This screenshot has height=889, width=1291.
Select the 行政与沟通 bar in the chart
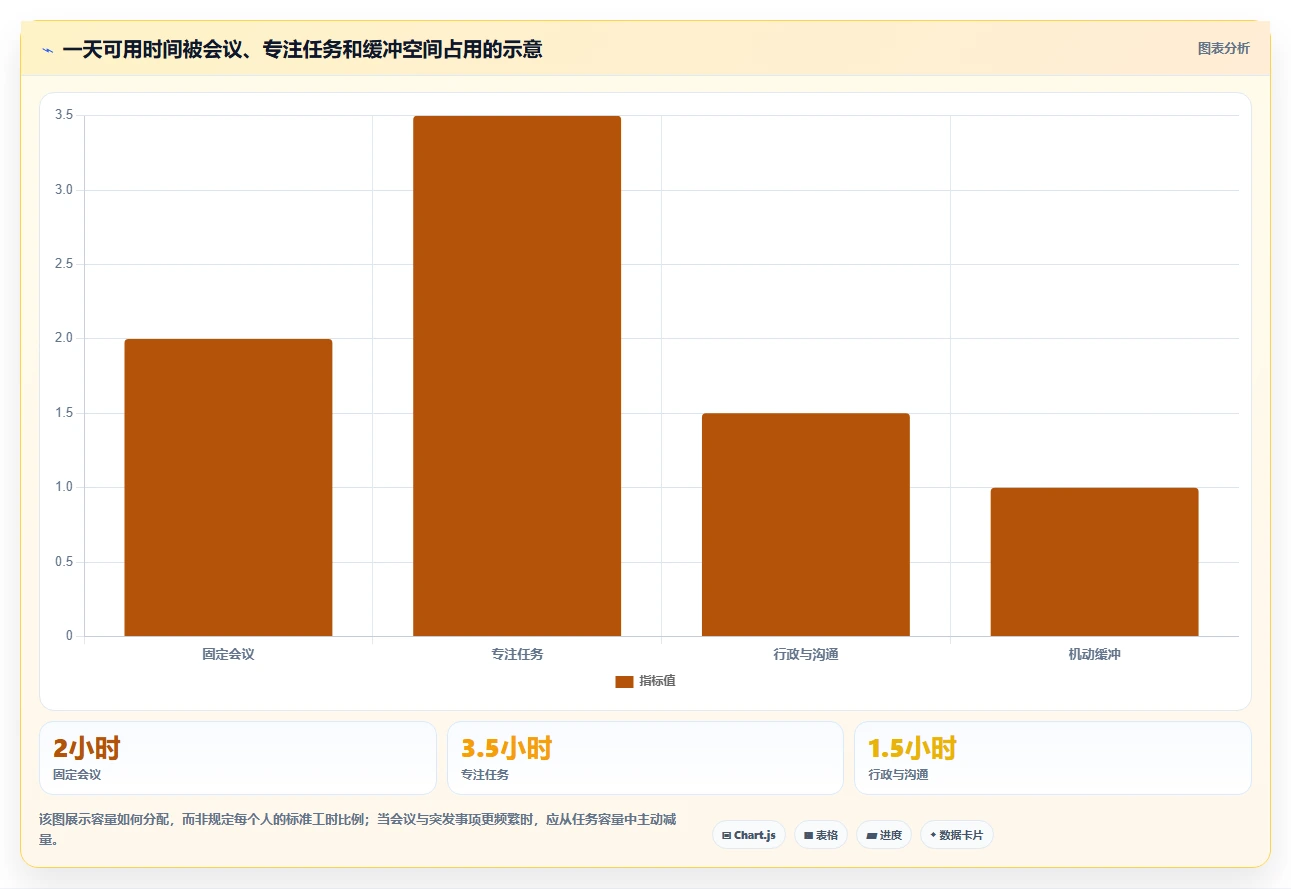click(806, 524)
